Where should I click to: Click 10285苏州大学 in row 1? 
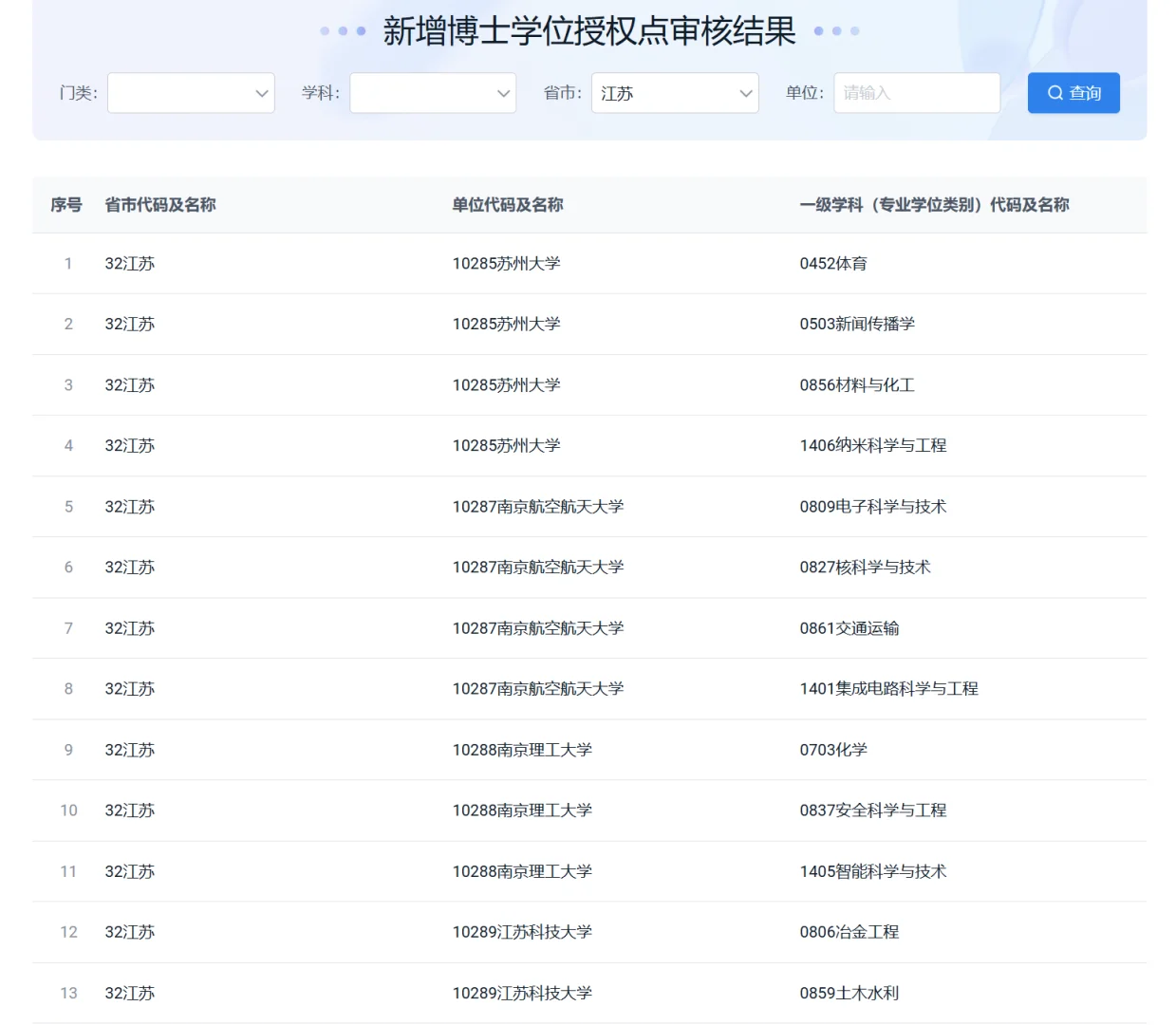[x=506, y=264]
